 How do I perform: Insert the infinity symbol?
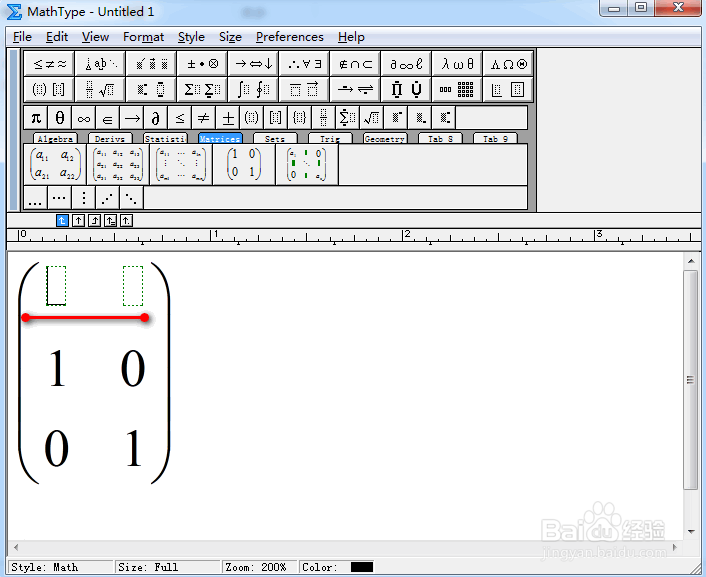[x=84, y=118]
